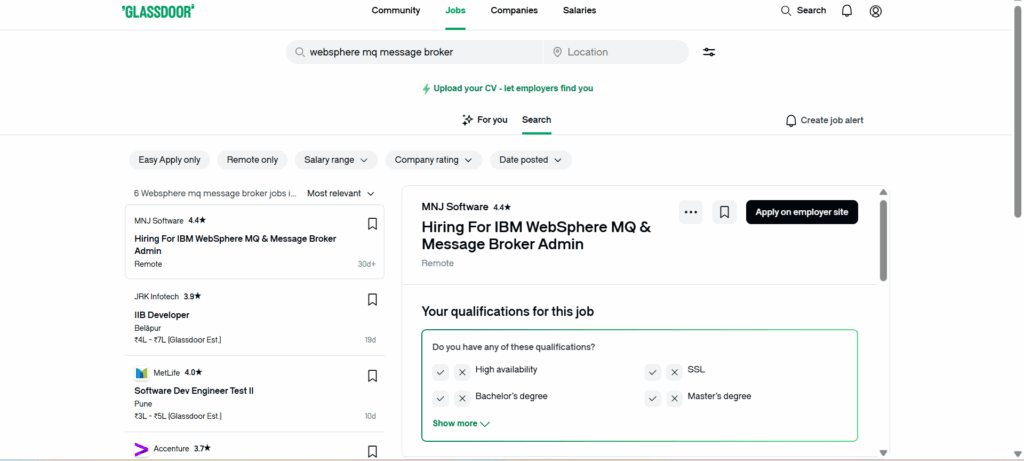
Task: Open the Most relevant sort dropdown
Action: pos(341,194)
